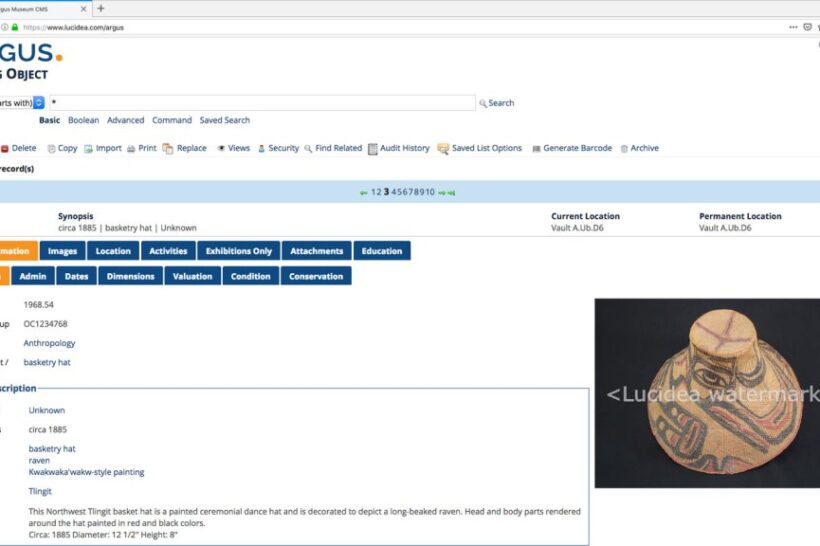Click the Search button
This screenshot has width=820, height=546.
(x=496, y=103)
